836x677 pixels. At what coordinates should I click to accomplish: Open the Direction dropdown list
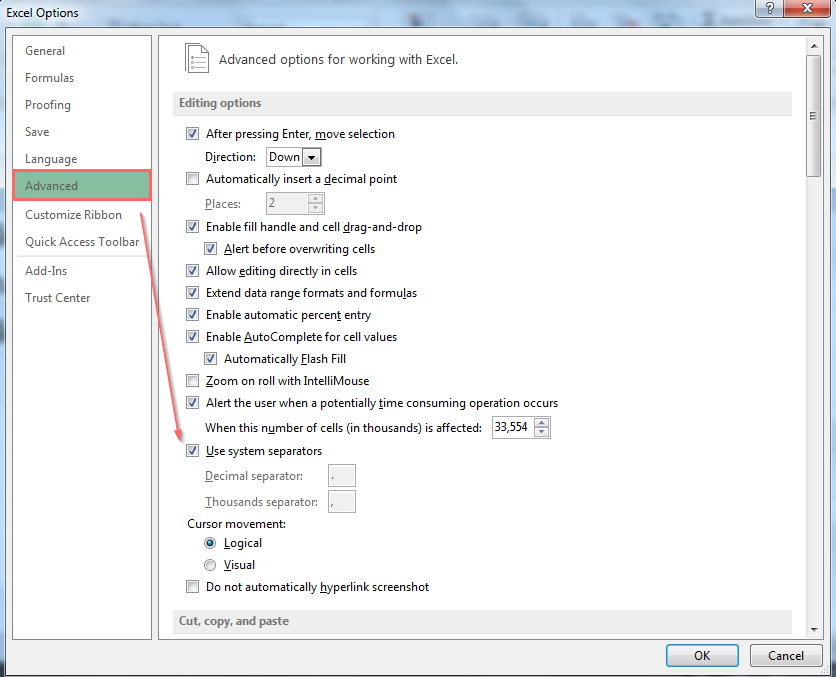click(311, 157)
